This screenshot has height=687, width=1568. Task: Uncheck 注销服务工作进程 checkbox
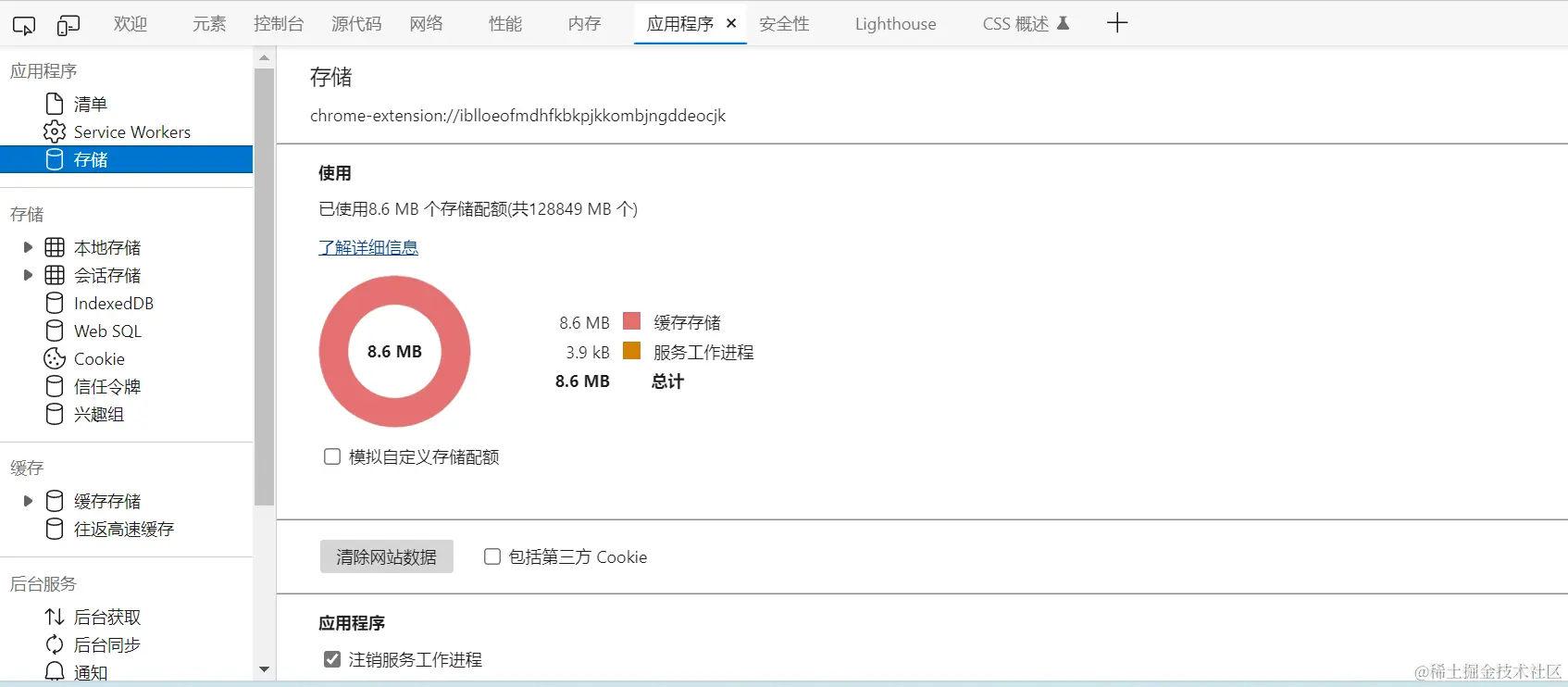tap(332, 659)
